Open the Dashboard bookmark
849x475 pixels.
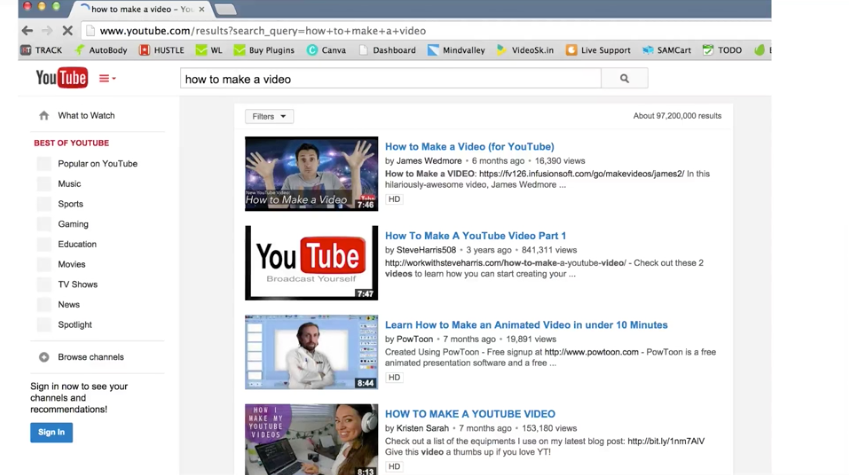pyautogui.click(x=387, y=50)
